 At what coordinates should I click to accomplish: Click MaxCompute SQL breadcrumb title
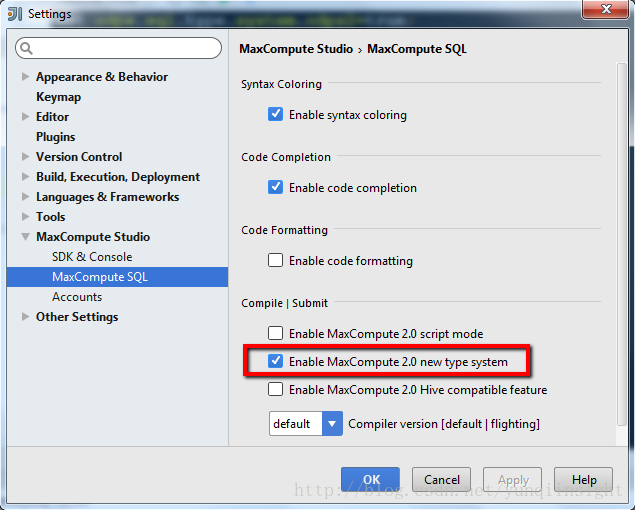pos(417,49)
